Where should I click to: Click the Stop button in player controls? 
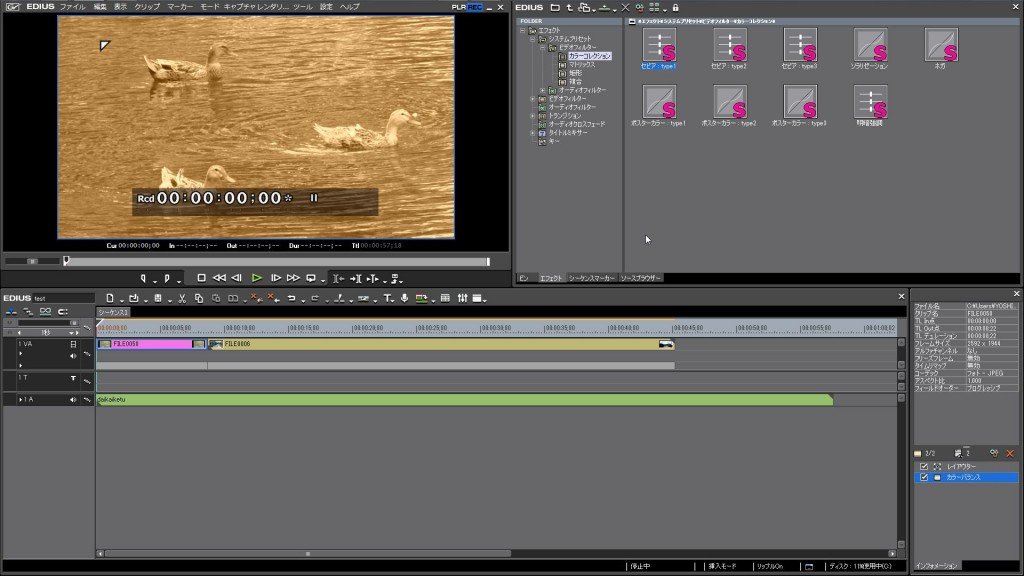click(201, 278)
